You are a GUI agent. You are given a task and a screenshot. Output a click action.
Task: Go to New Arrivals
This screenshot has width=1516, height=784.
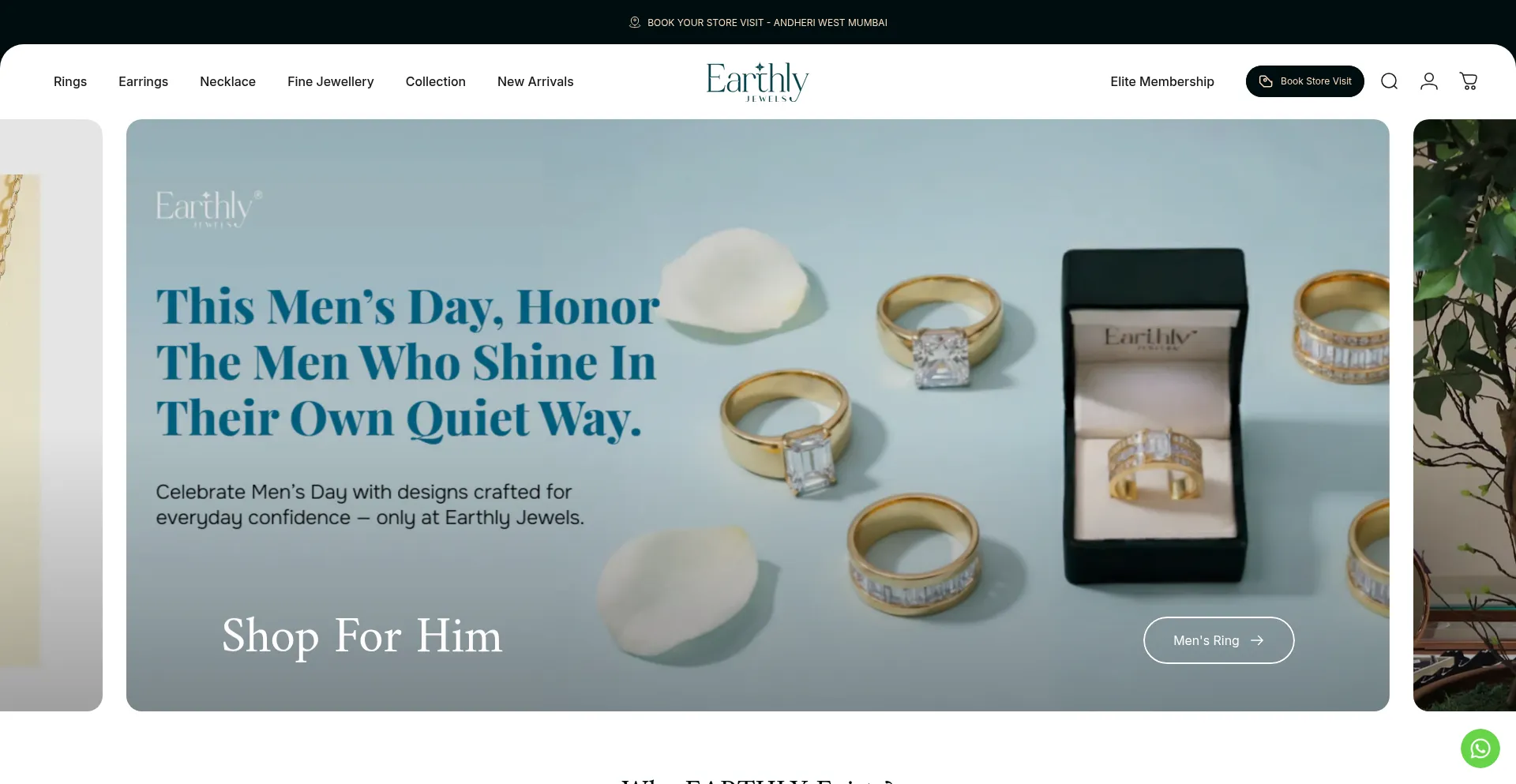pos(535,81)
